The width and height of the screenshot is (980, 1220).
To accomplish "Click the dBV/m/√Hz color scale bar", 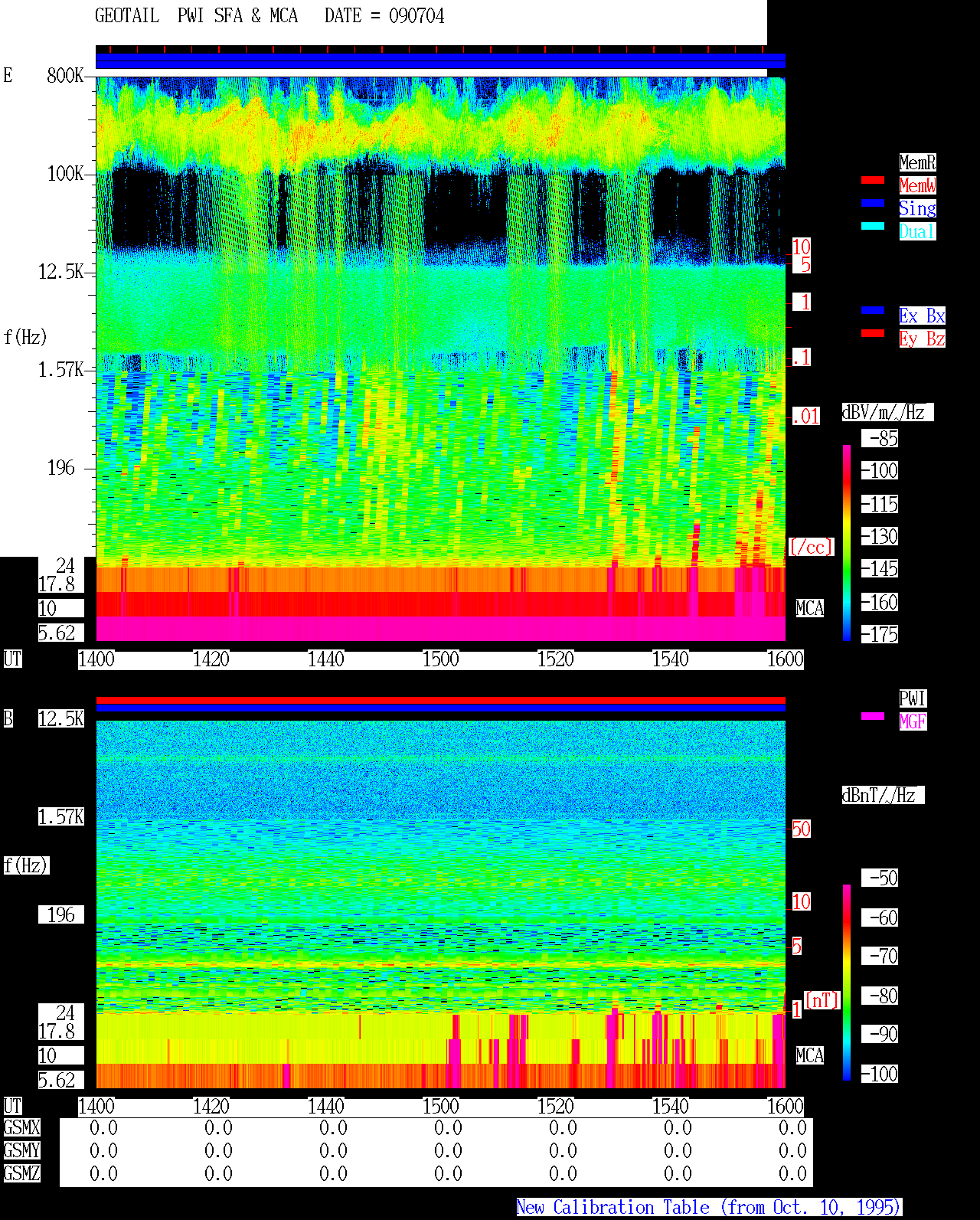I will tap(847, 542).
